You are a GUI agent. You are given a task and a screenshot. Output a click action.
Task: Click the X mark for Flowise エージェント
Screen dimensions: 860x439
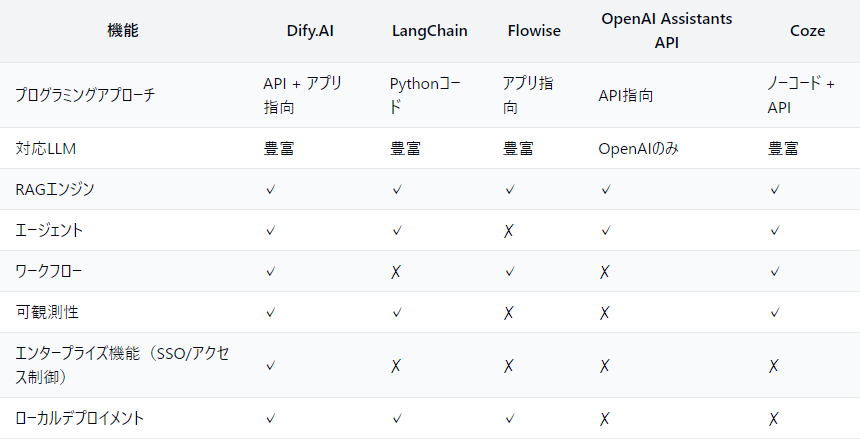(x=509, y=231)
